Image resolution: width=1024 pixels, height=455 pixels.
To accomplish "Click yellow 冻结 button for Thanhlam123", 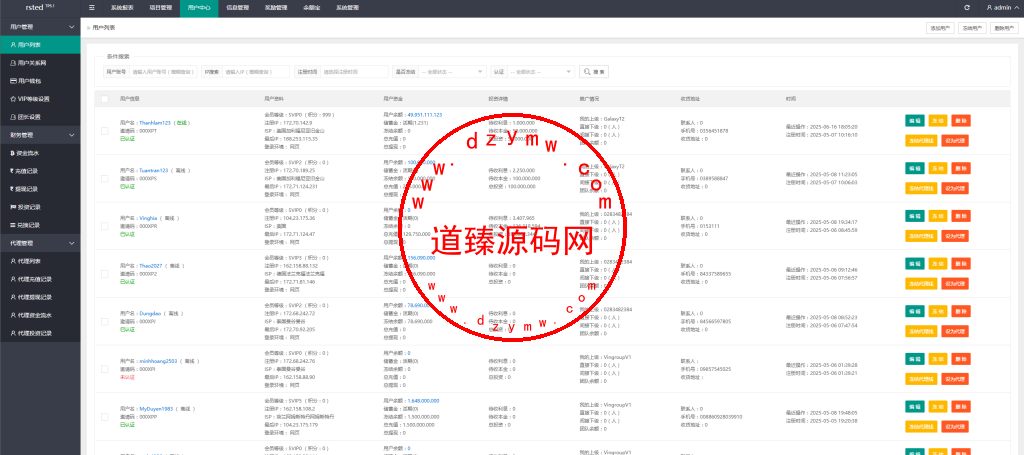I will (x=937, y=121).
